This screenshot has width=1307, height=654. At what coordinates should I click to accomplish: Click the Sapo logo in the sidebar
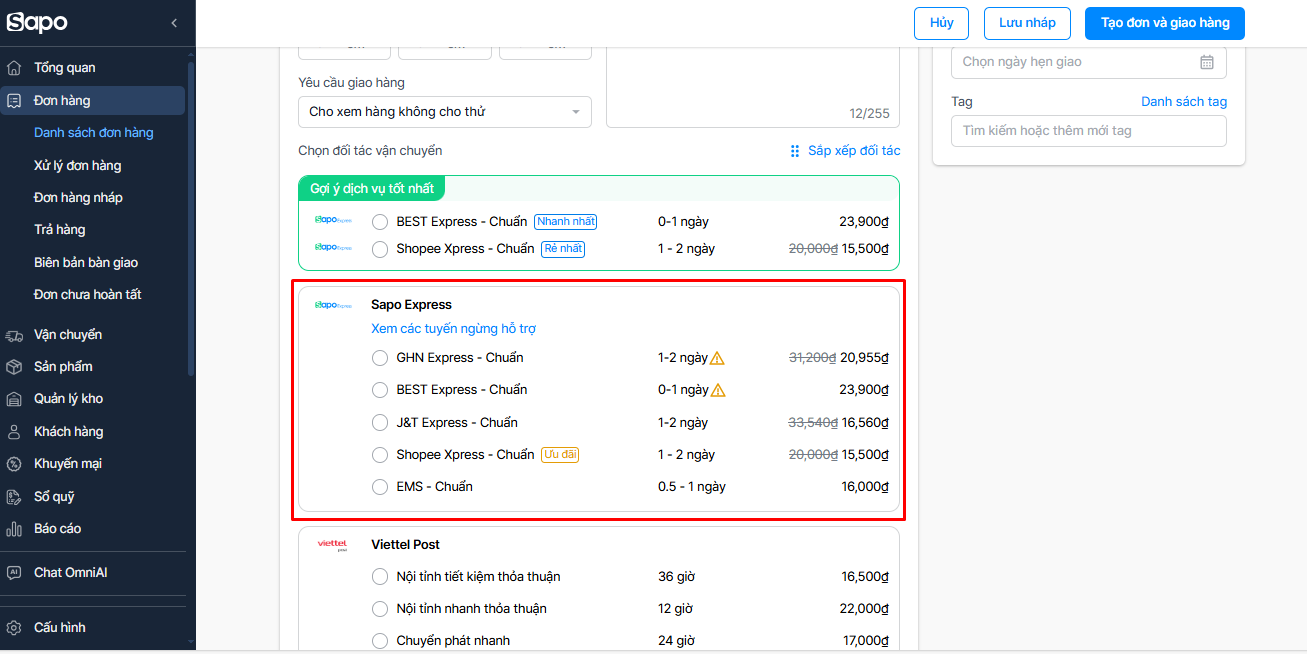click(37, 22)
